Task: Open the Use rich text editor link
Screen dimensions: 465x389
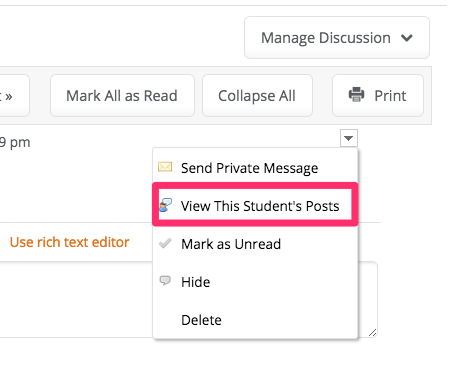Action: [69, 242]
